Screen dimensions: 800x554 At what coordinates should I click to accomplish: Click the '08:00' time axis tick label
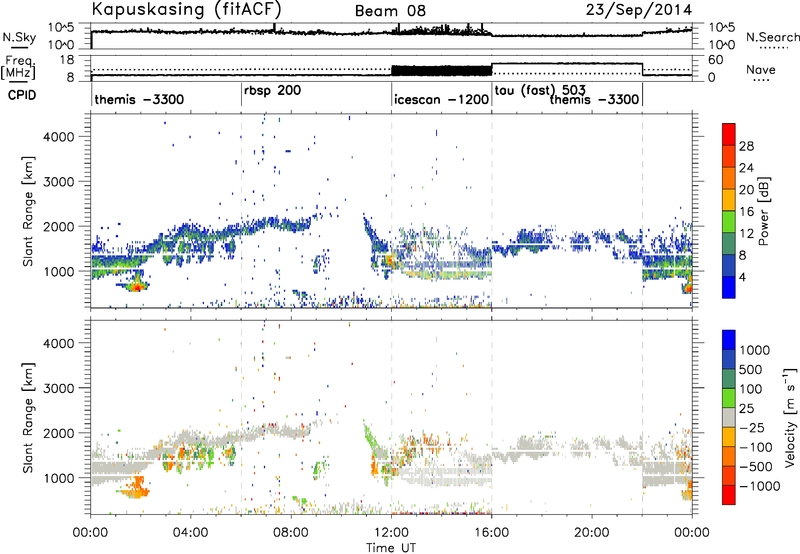291,533
